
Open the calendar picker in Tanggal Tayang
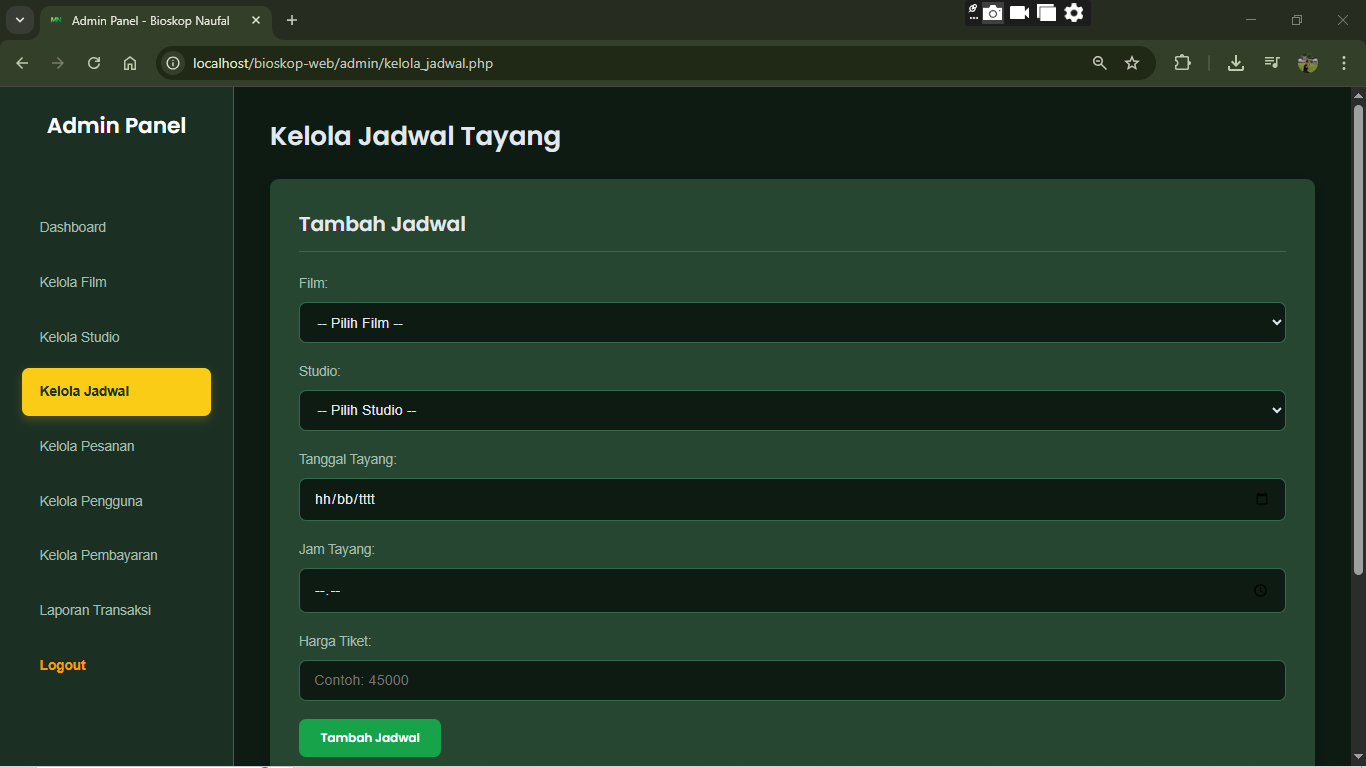point(1261,499)
